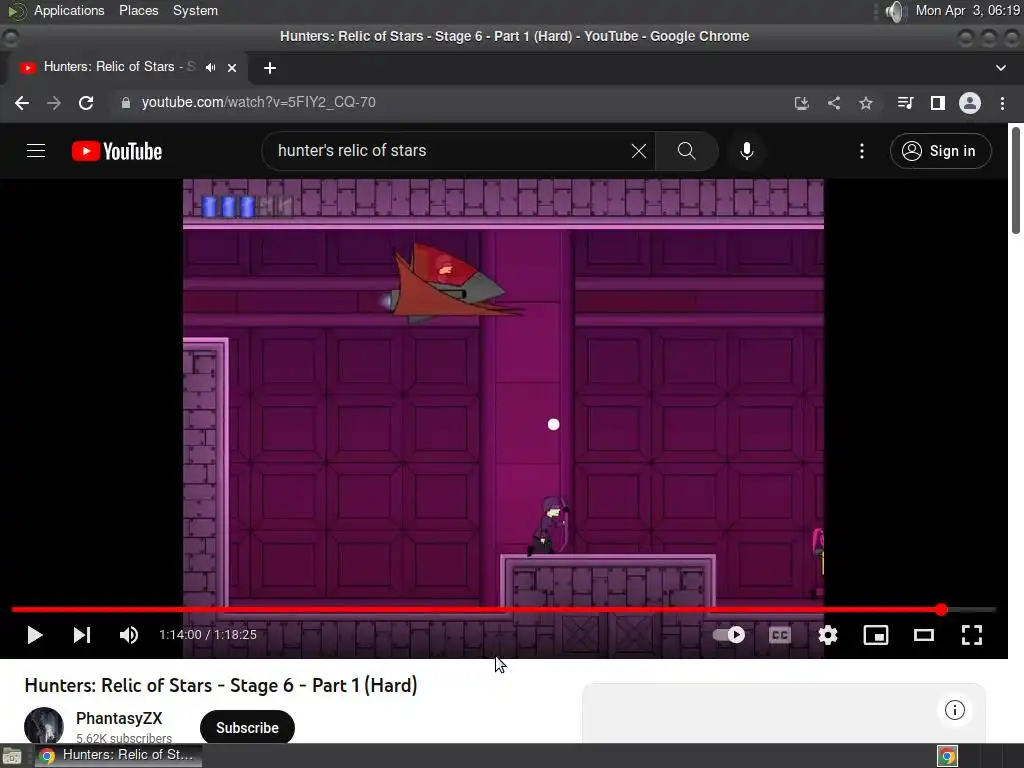Open window menu icon in title bar

10,37
